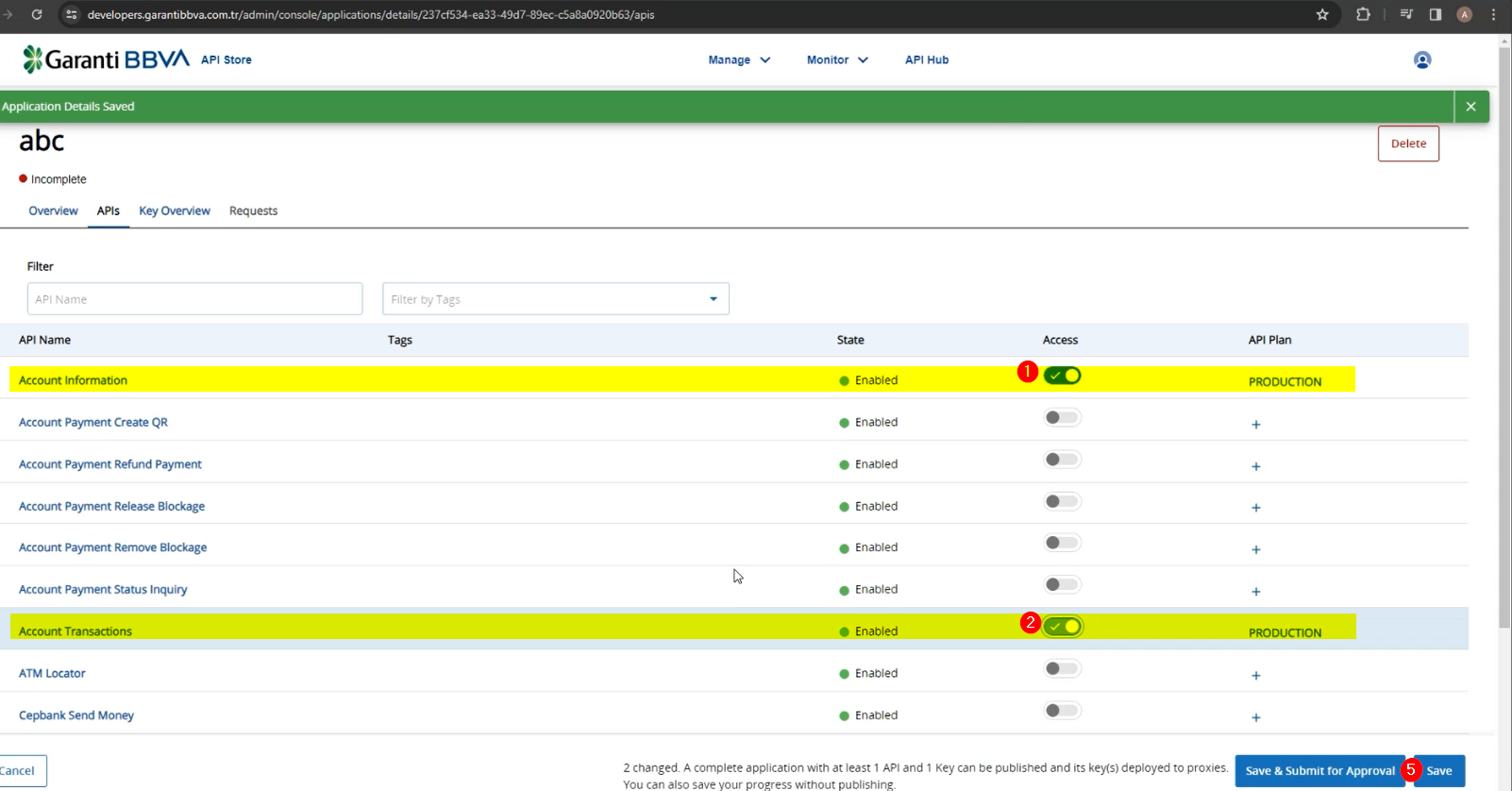
Task: Open media control icon in browser toolbar
Action: [1406, 14]
